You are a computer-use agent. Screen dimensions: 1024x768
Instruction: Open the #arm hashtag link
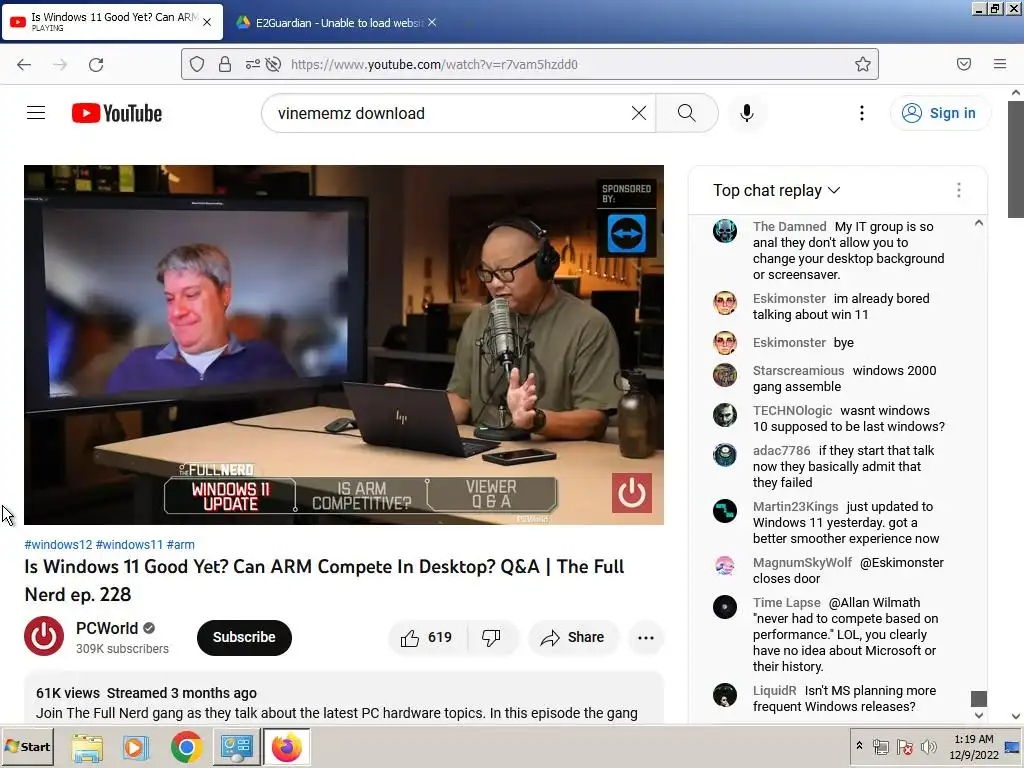click(x=180, y=545)
